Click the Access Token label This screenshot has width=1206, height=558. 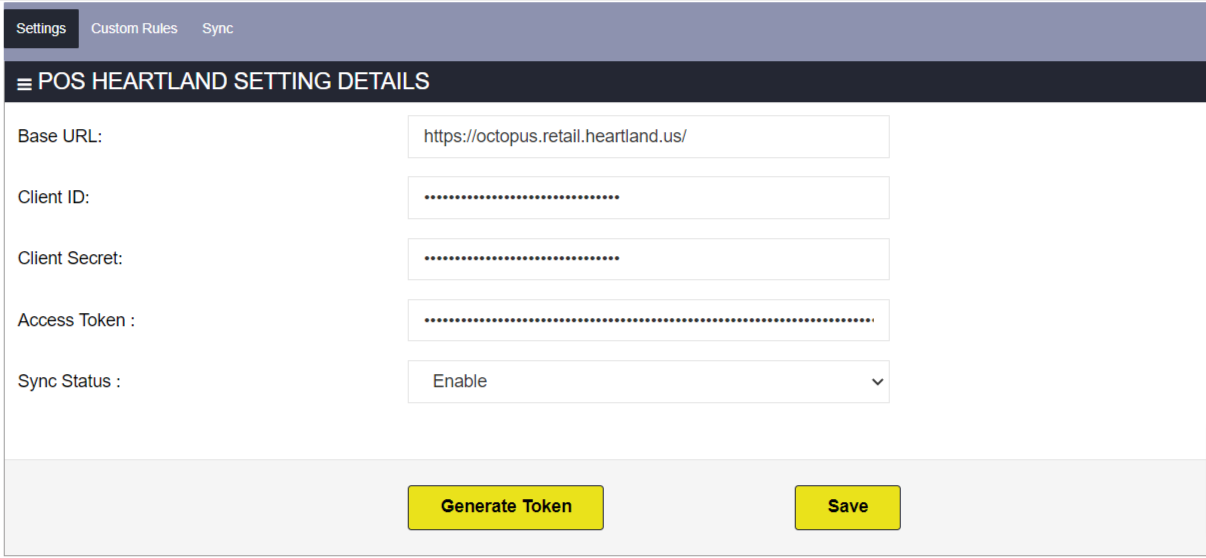coord(76,320)
